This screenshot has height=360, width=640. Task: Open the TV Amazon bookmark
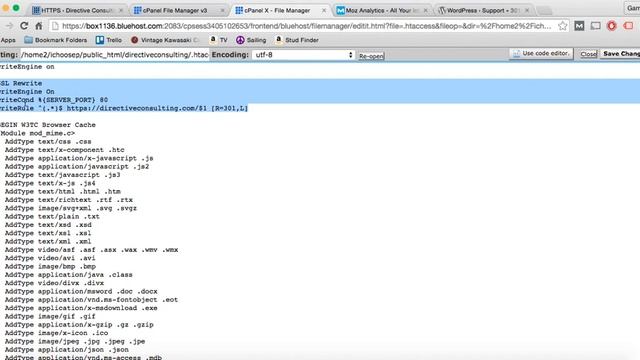[218, 40]
